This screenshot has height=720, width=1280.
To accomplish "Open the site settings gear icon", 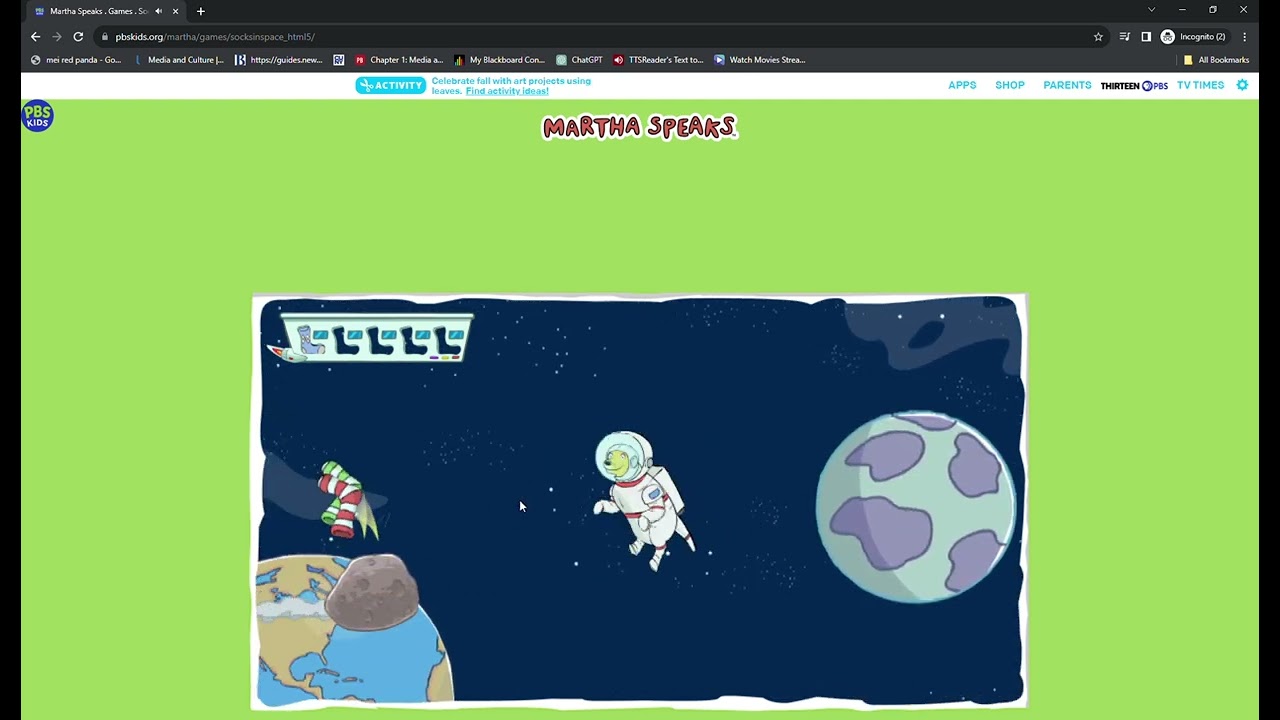I will (1242, 85).
